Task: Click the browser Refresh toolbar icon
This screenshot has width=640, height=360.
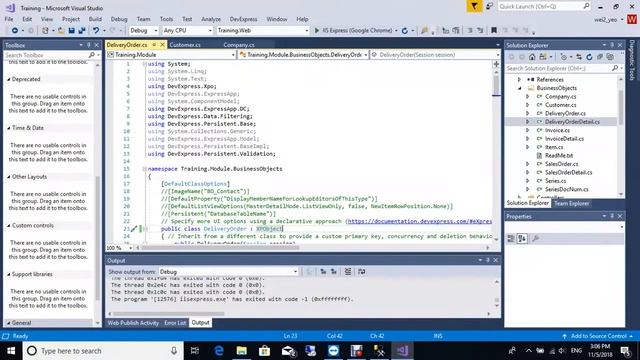Action: (404, 31)
